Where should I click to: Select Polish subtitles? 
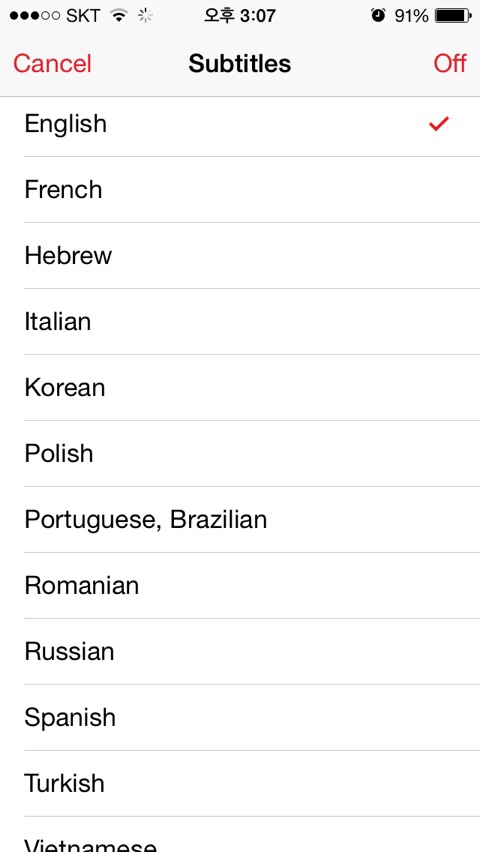coord(240,454)
